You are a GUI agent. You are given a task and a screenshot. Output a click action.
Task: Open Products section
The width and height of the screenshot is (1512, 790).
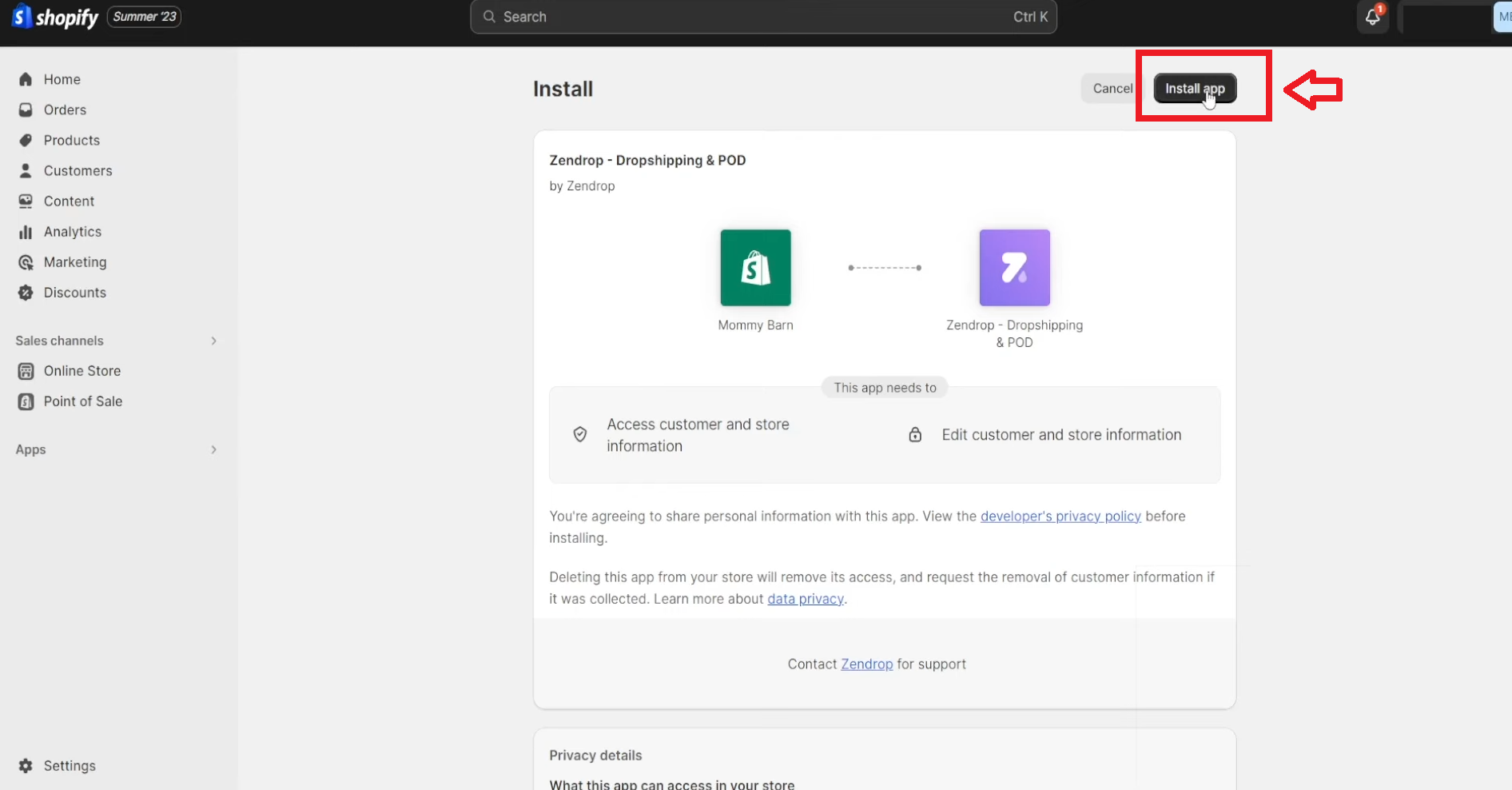(72, 140)
